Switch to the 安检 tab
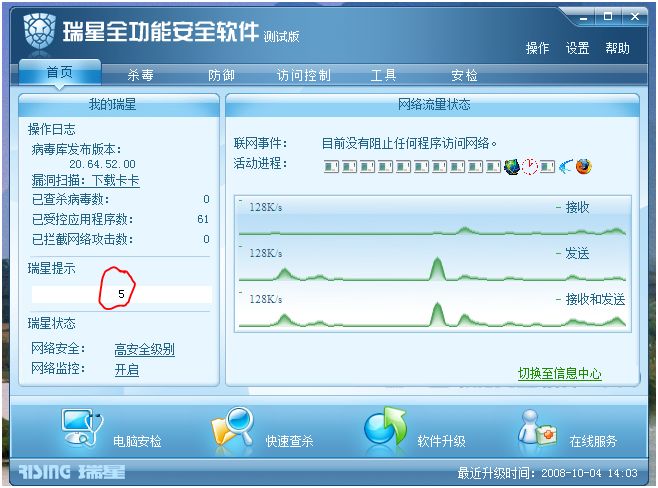The height and width of the screenshot is (488, 658). pyautogui.click(x=464, y=75)
